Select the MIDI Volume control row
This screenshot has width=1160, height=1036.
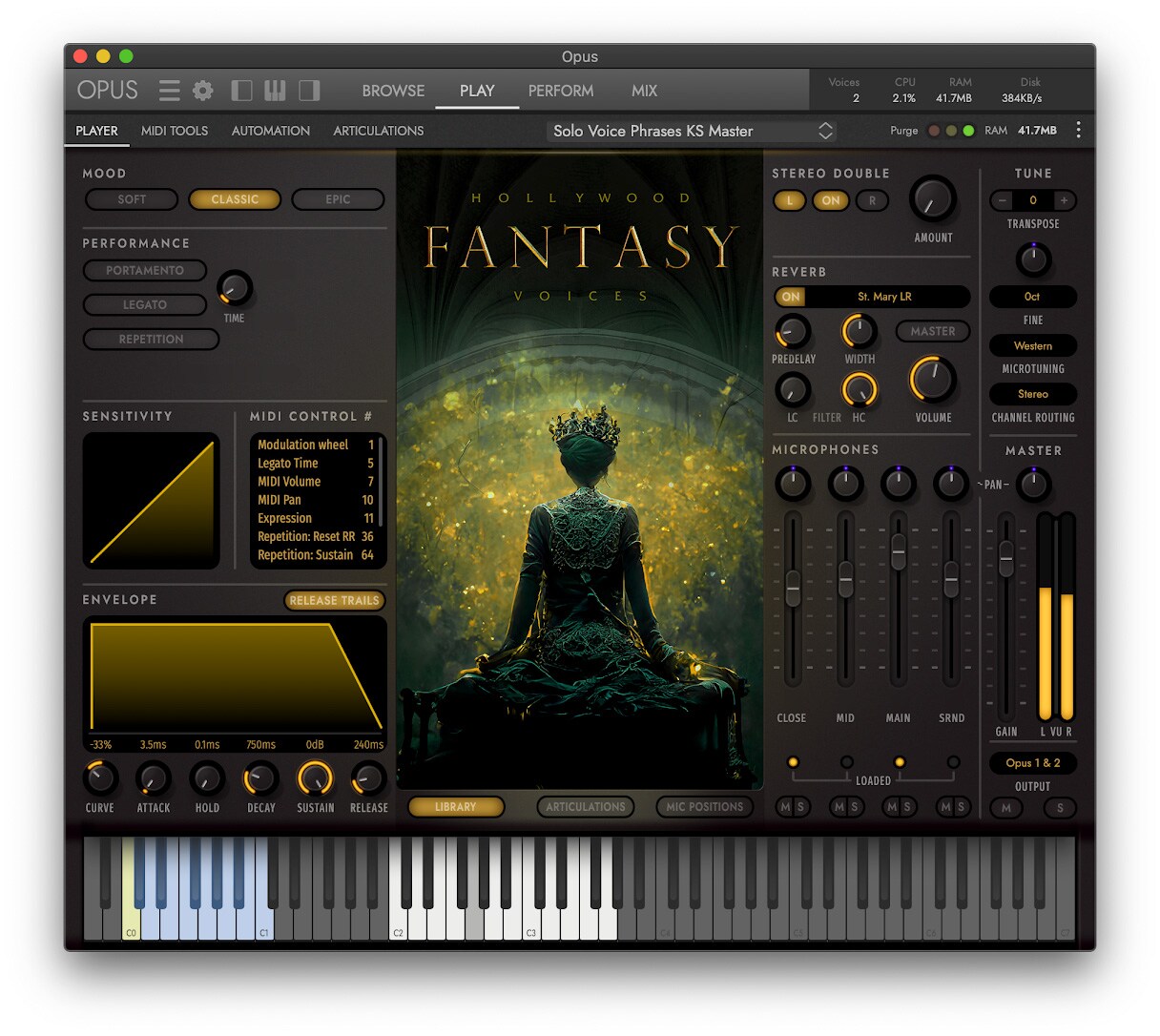pos(316,482)
